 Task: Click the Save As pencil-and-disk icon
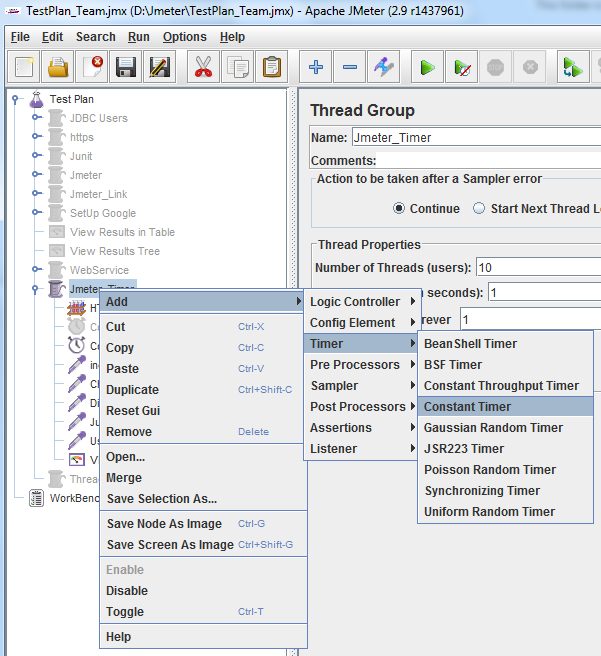tap(159, 67)
